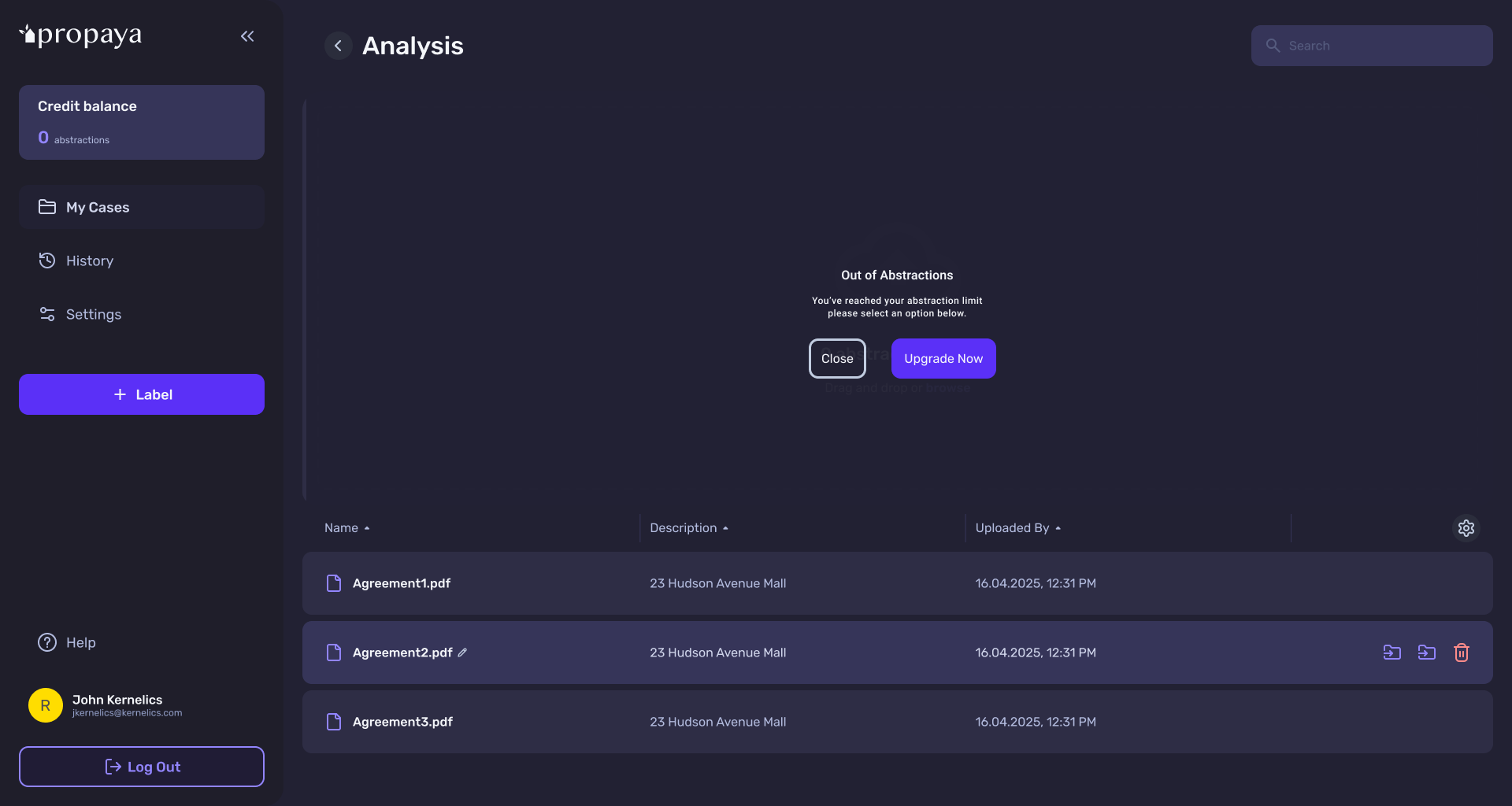Image resolution: width=1512 pixels, height=806 pixels.
Task: Rename Agreement2.pdf using the pencil icon
Action: (462, 653)
